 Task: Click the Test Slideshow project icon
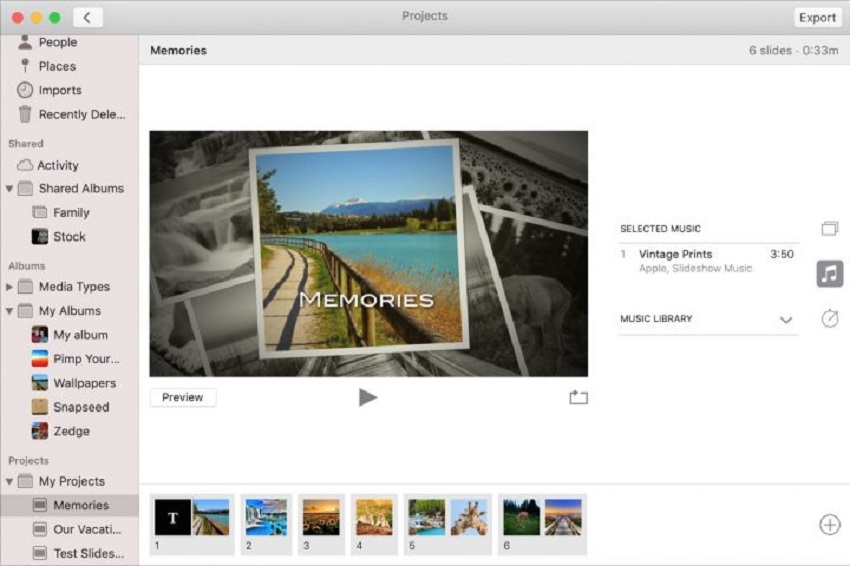(x=40, y=553)
